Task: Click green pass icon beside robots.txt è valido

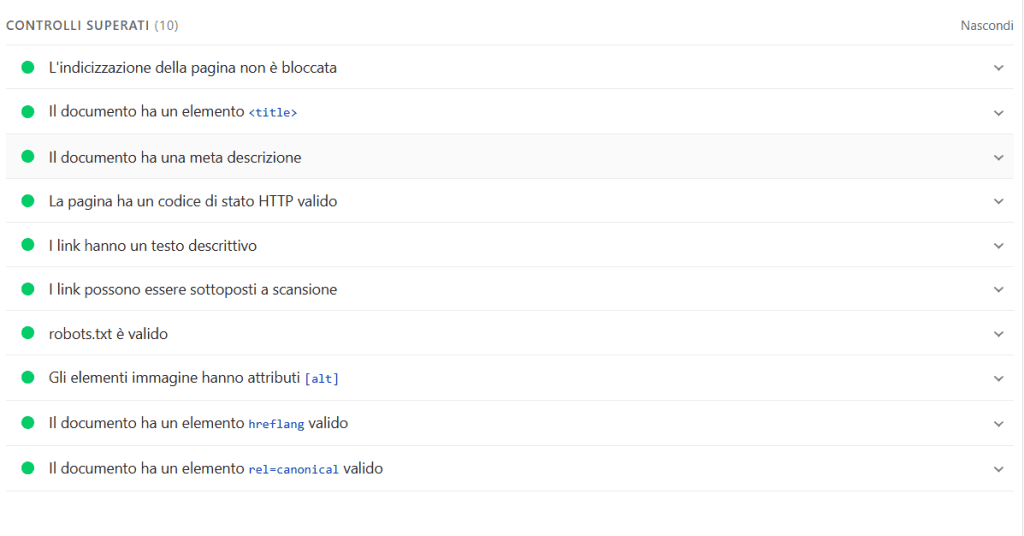Action: [28, 333]
